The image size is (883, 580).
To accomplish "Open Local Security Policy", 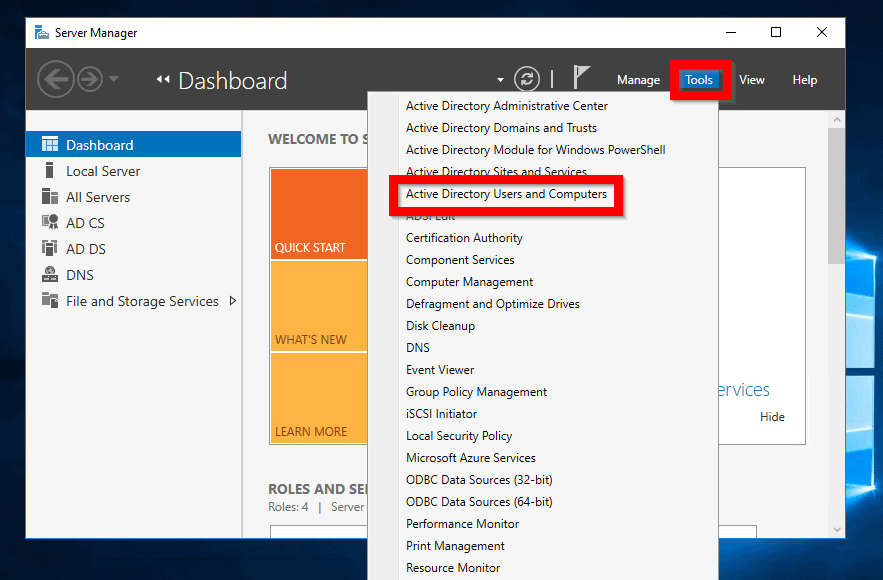I will point(459,435).
